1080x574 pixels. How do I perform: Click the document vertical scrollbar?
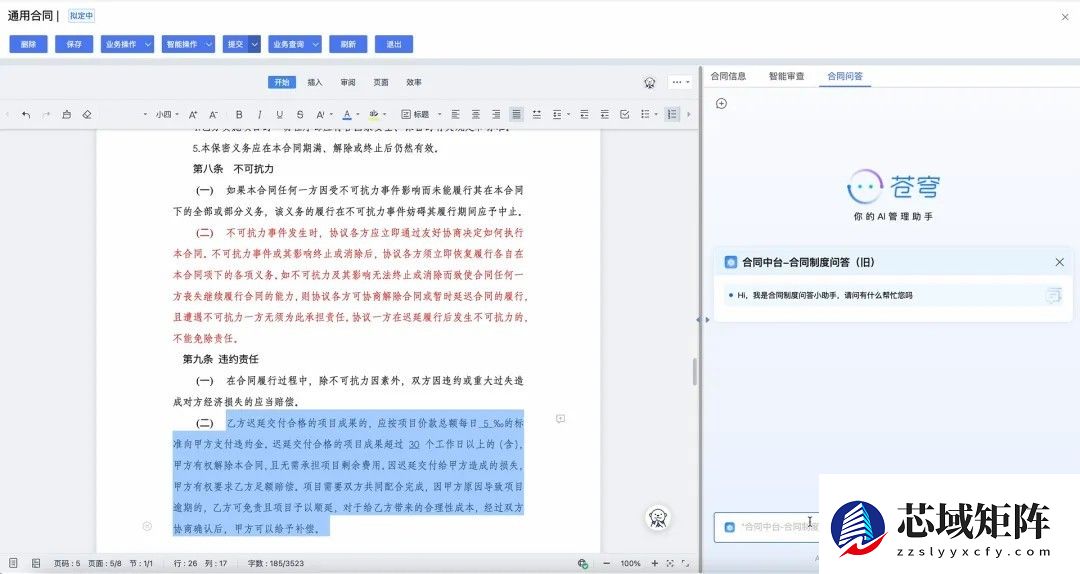coord(694,372)
